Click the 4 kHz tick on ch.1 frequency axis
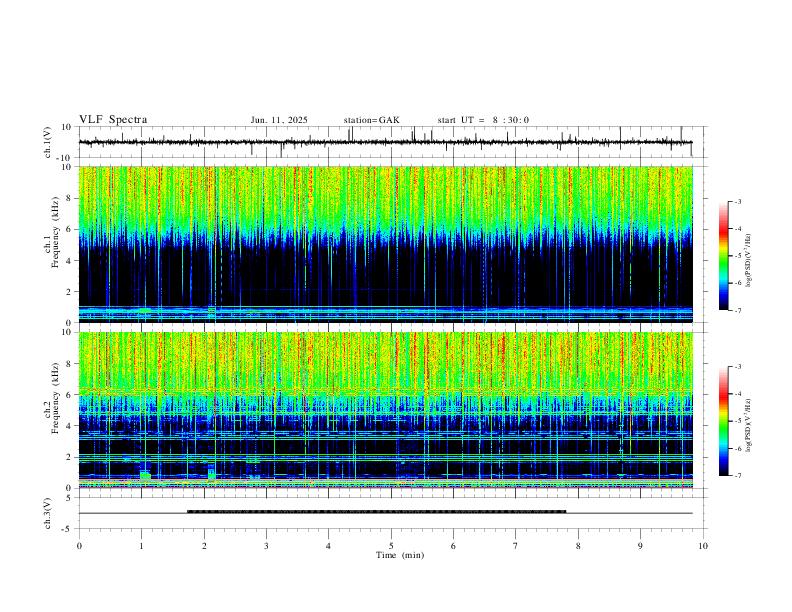 (x=69, y=261)
